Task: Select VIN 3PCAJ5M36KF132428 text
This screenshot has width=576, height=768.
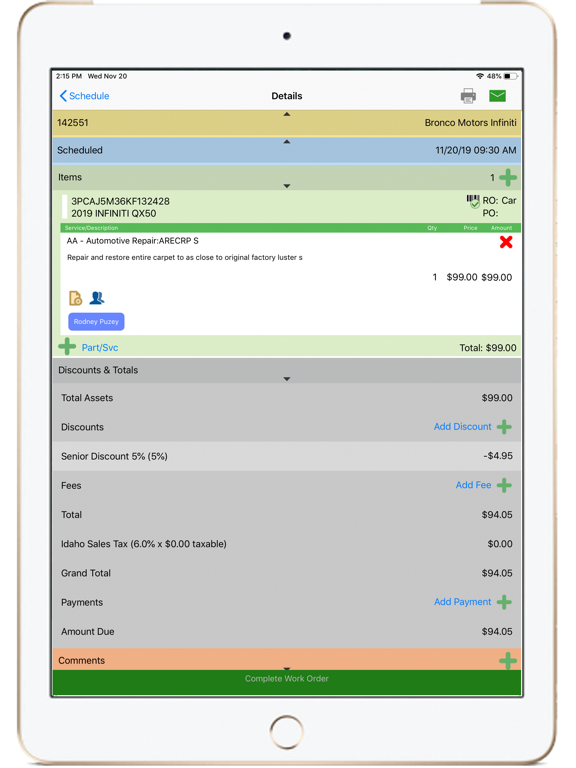Action: [x=120, y=201]
